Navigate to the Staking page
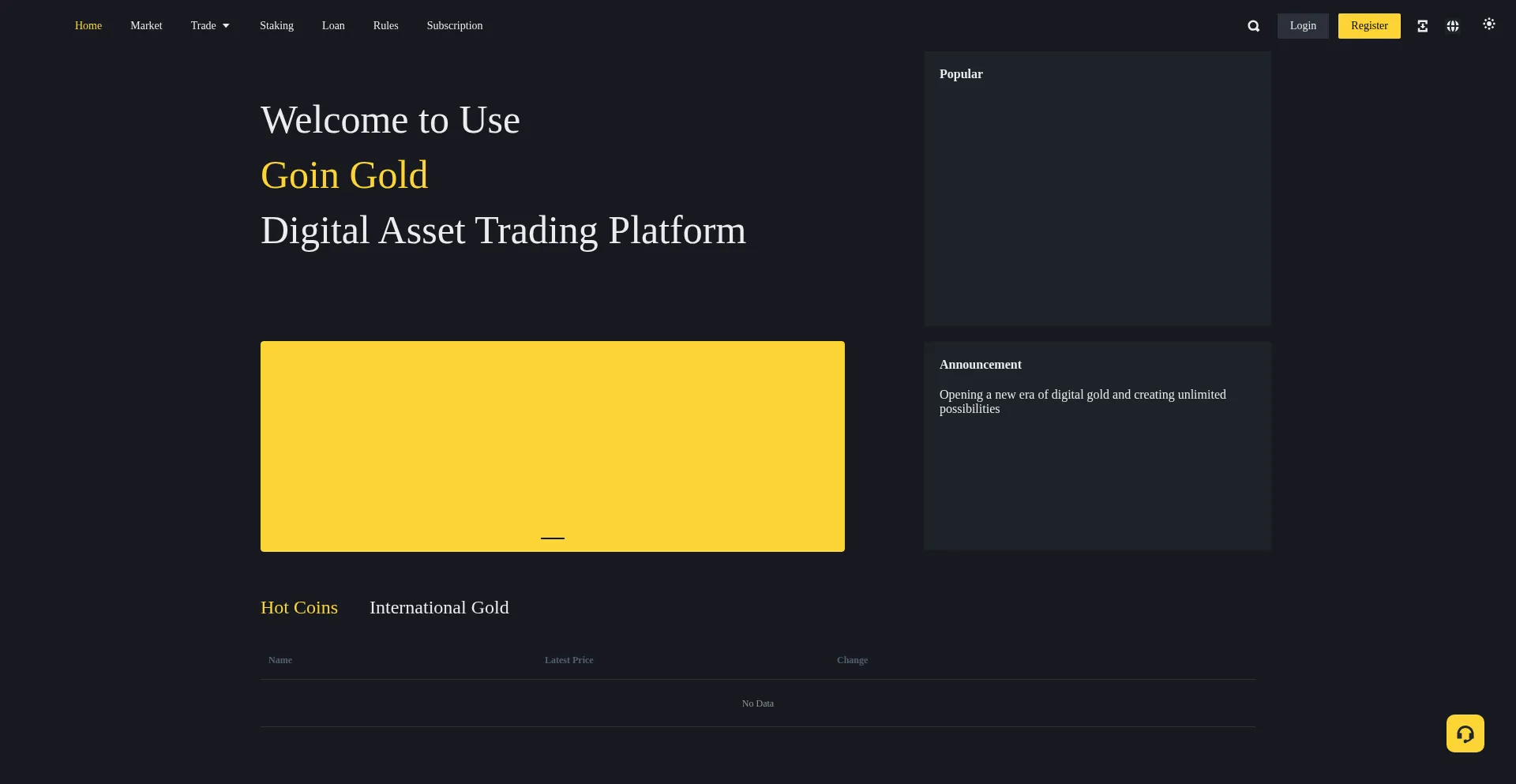The image size is (1516, 784). tap(276, 26)
